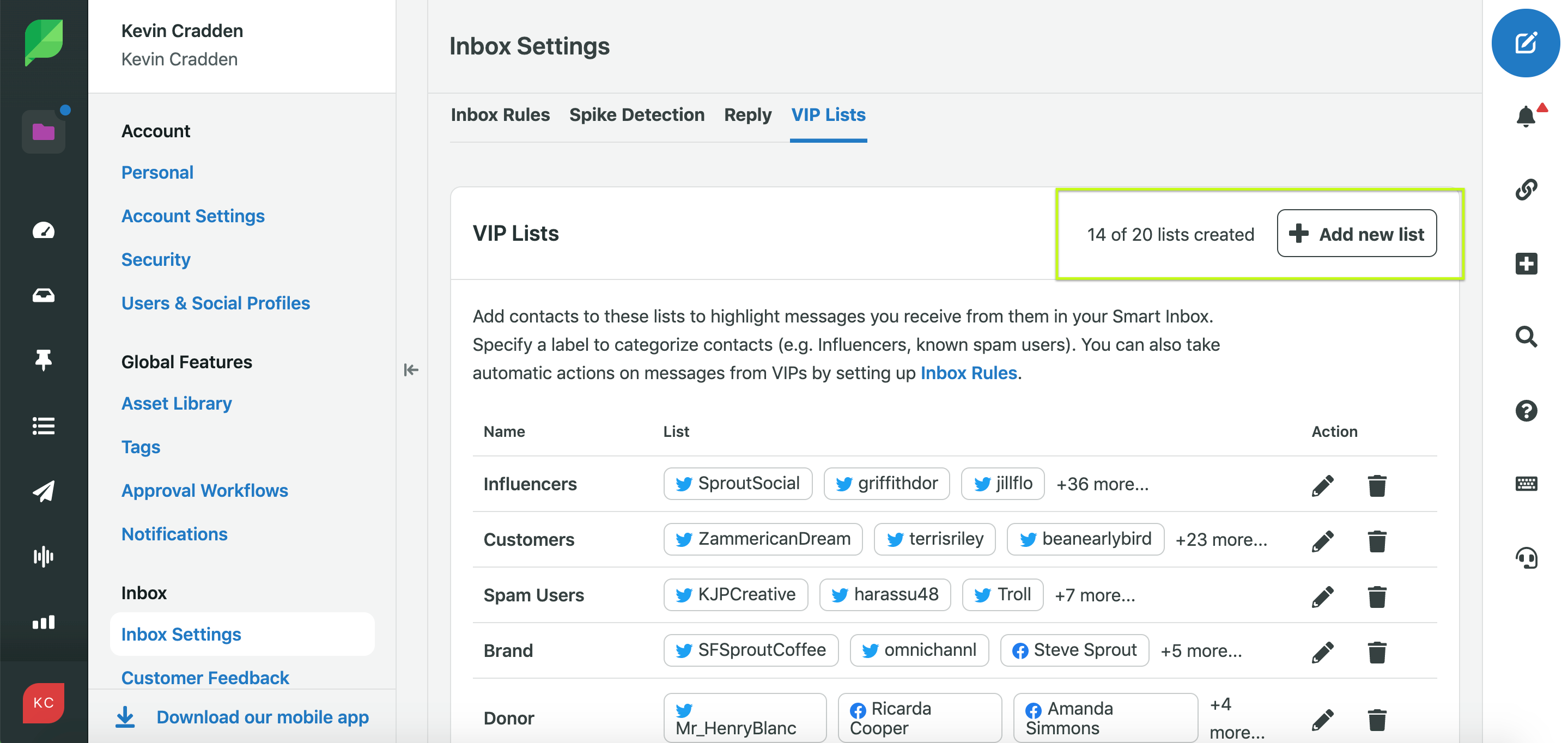Click the KC profile avatar

pyautogui.click(x=43, y=703)
